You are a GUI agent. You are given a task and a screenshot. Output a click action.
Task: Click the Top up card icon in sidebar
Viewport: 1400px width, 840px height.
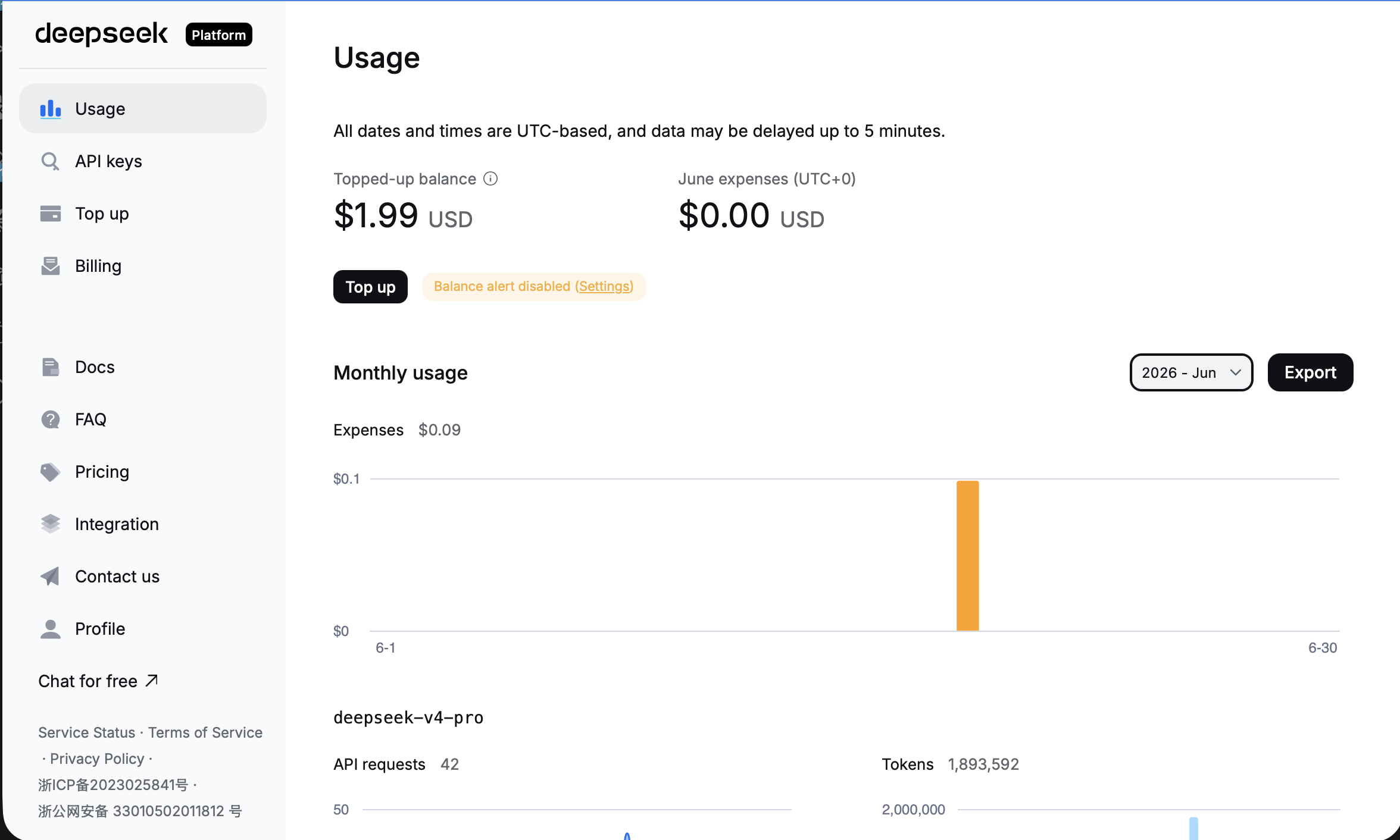click(51, 214)
